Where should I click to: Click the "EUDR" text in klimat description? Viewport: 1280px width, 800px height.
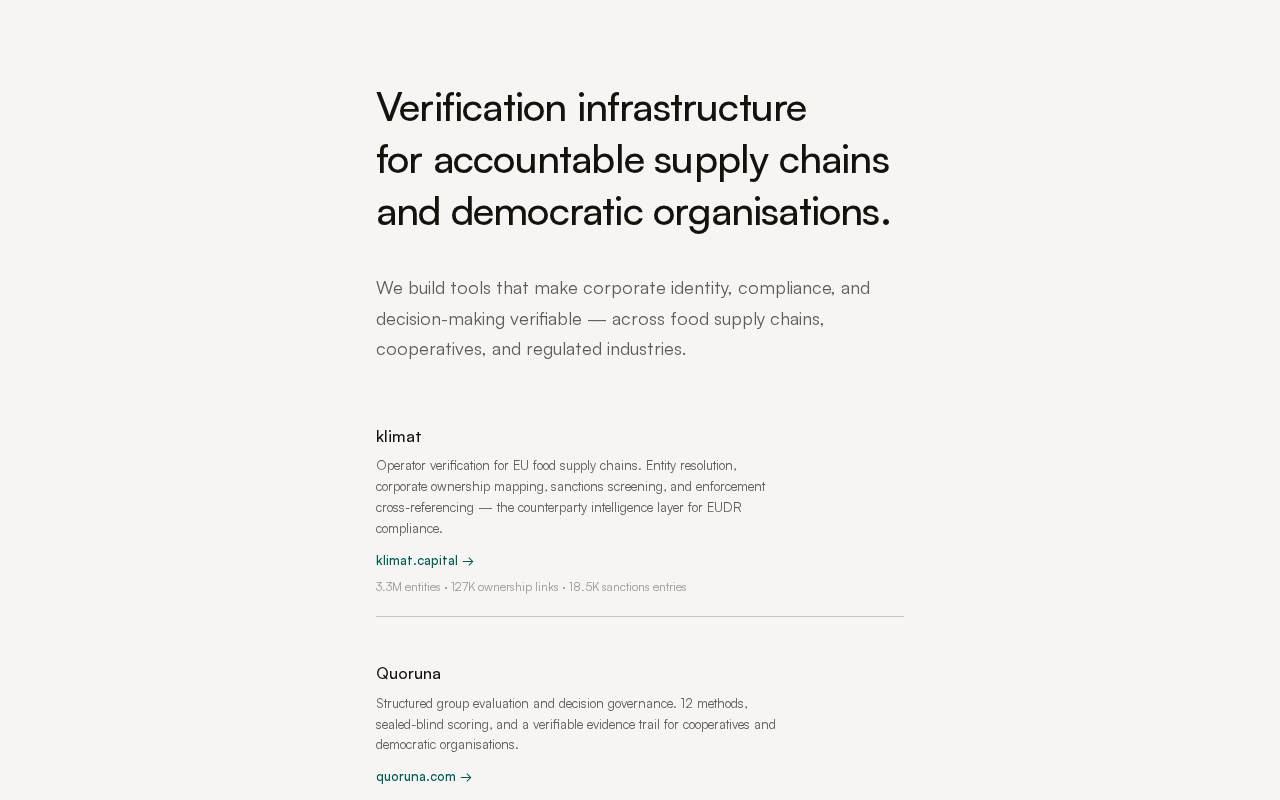click(724, 508)
